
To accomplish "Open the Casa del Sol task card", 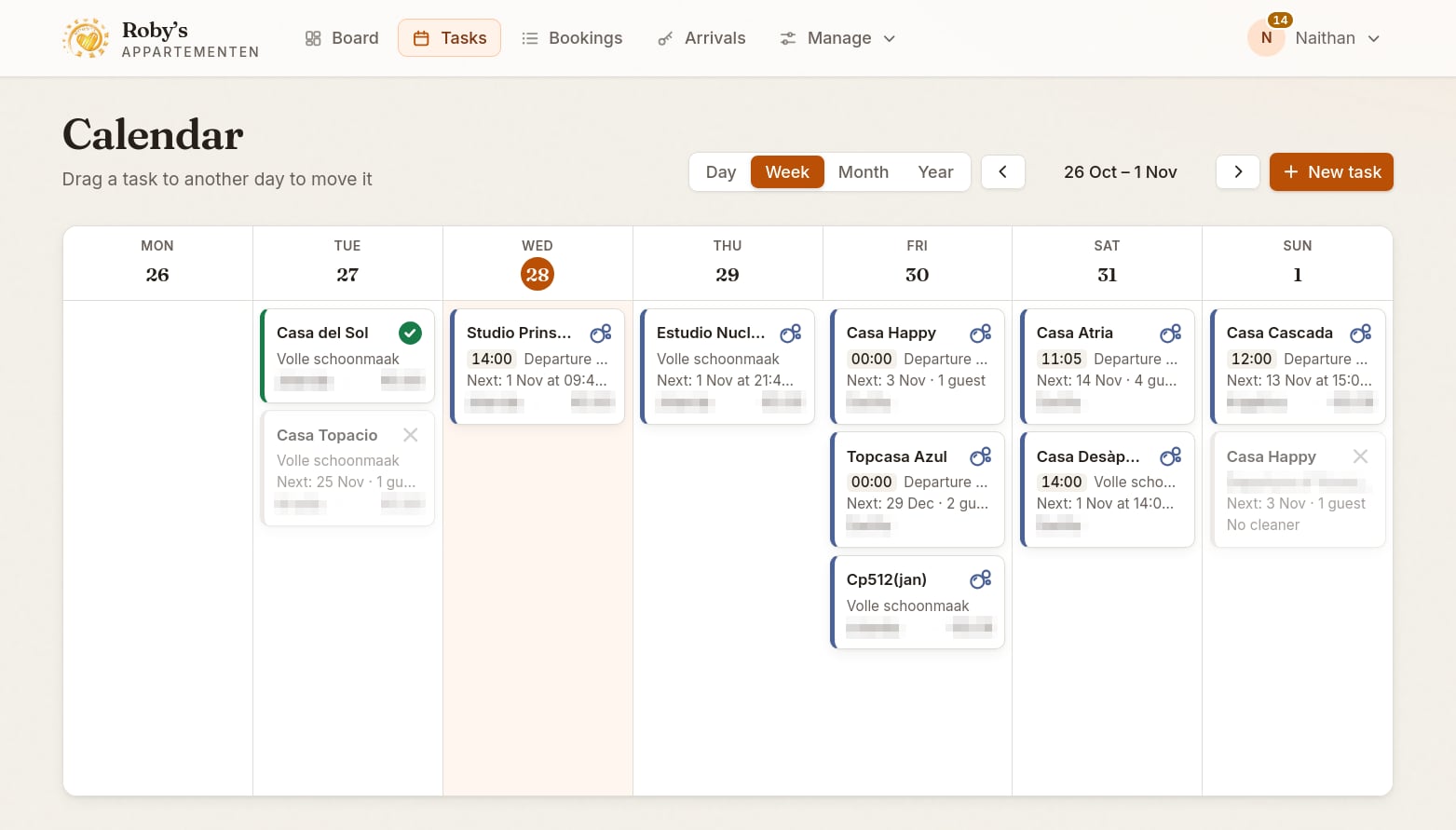I will pos(347,356).
